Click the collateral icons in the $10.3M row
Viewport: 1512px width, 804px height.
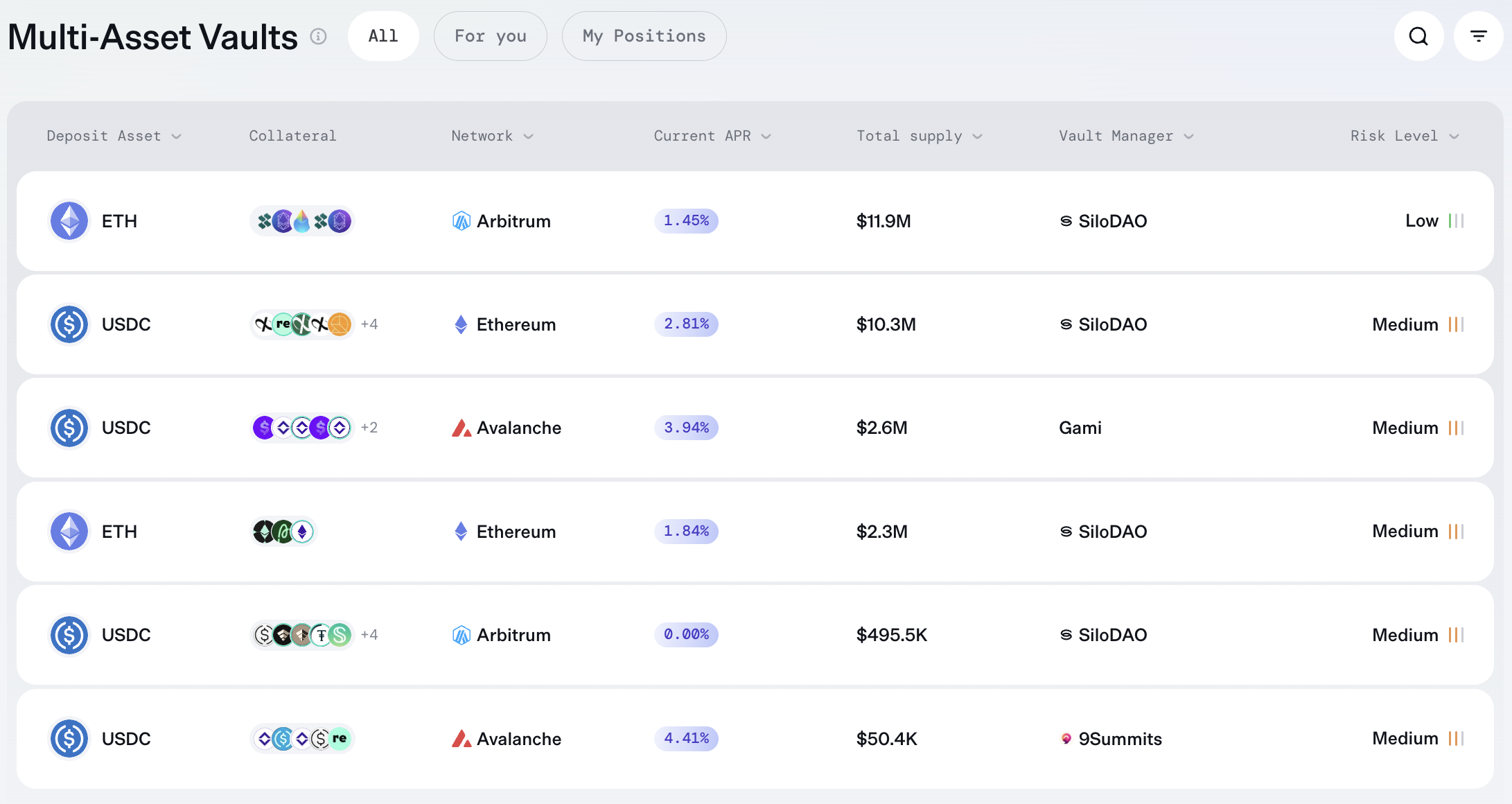tap(302, 324)
